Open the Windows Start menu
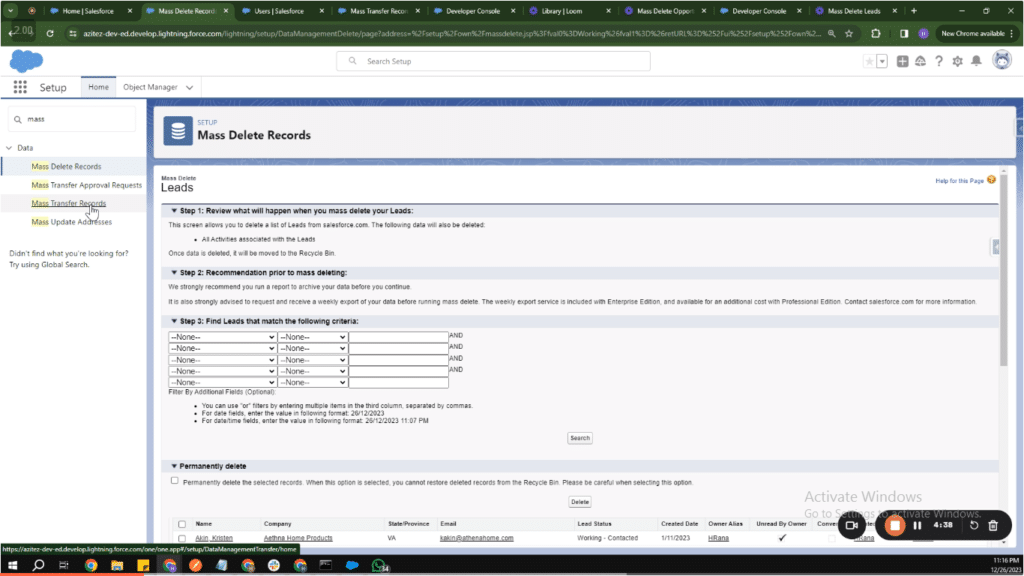The width and height of the screenshot is (1024, 576). point(12,565)
